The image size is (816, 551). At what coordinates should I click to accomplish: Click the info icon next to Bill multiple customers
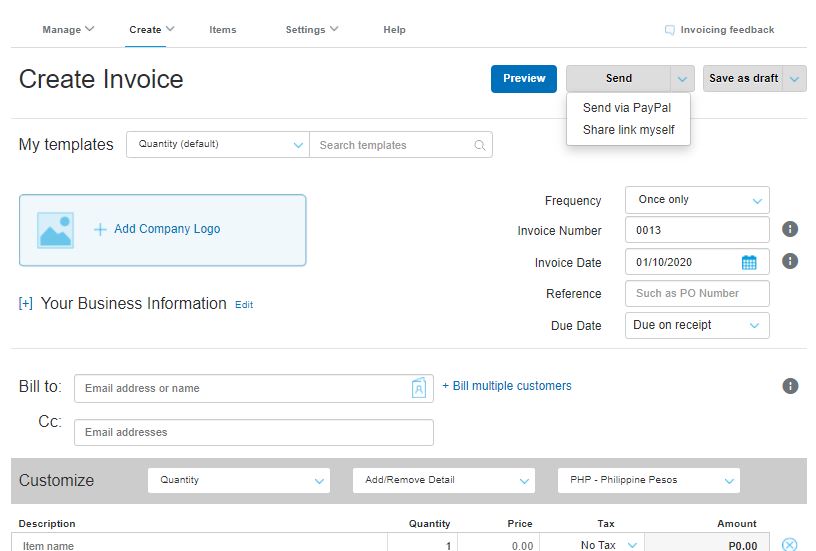pos(790,386)
